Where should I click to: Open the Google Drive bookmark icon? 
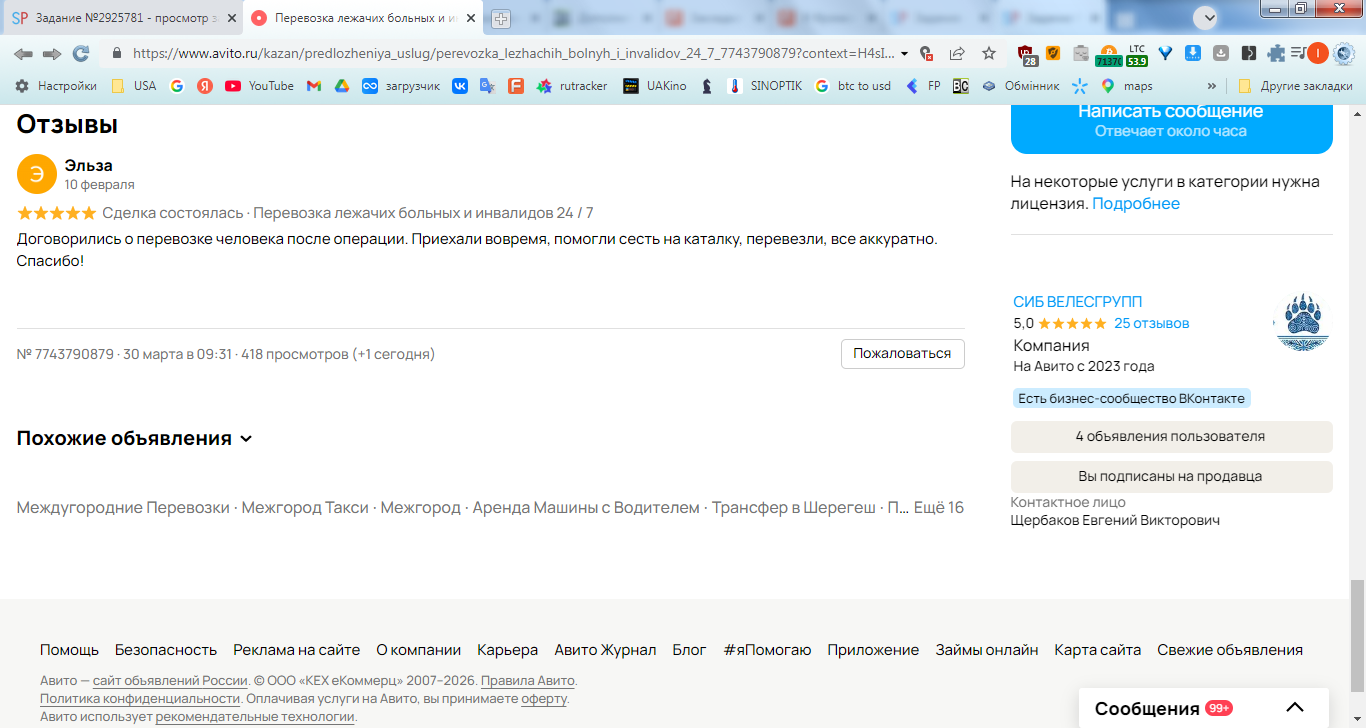coord(341,86)
